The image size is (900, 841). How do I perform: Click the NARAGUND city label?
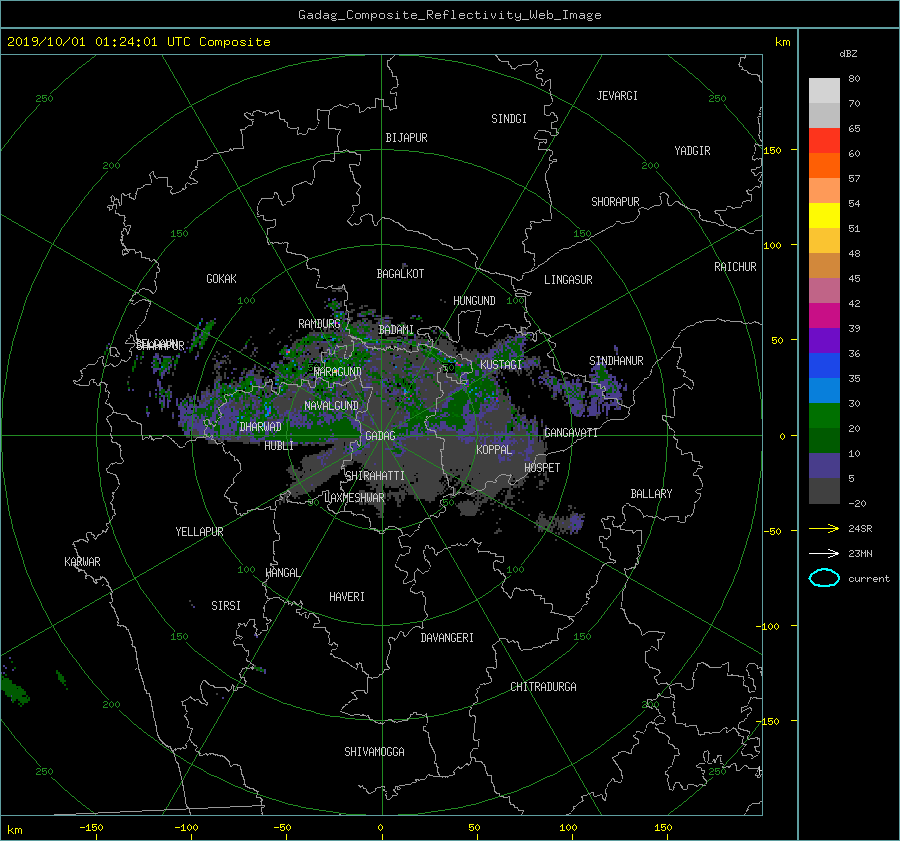point(338,371)
